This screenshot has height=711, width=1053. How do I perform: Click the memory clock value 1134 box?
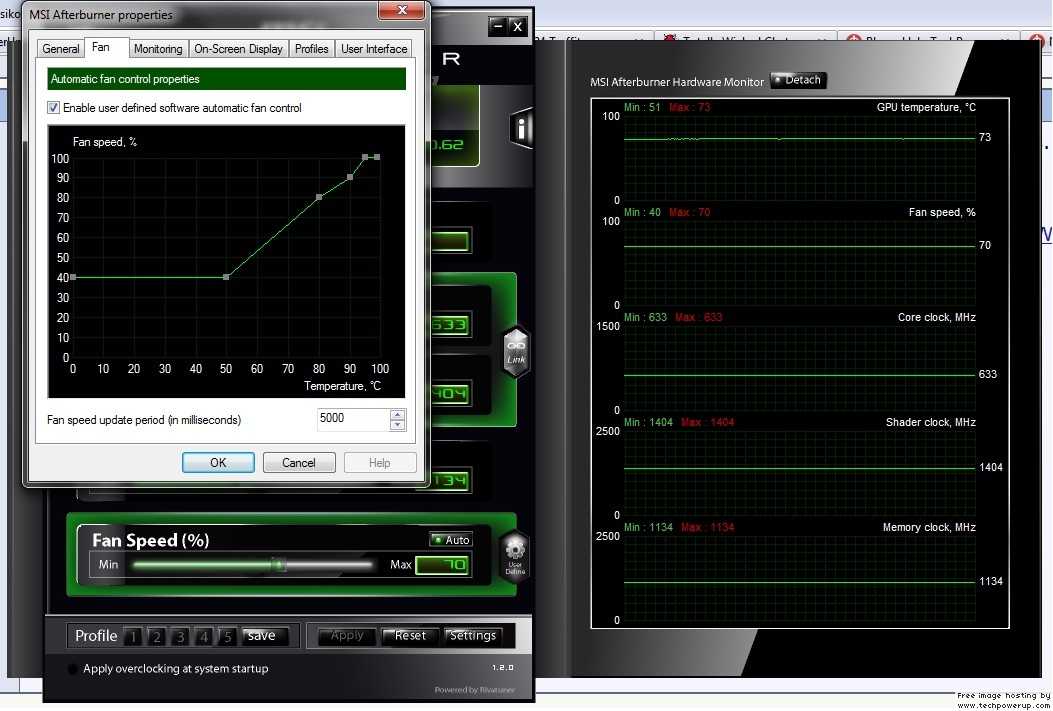445,481
